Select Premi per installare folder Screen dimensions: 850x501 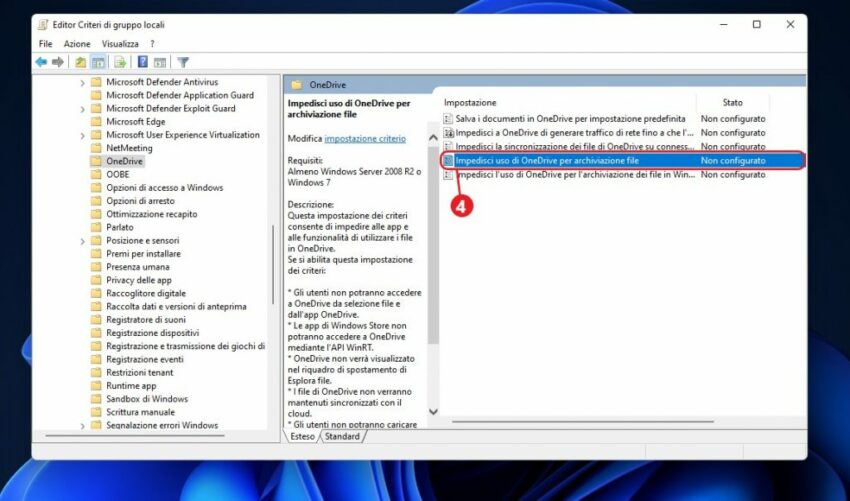point(144,254)
